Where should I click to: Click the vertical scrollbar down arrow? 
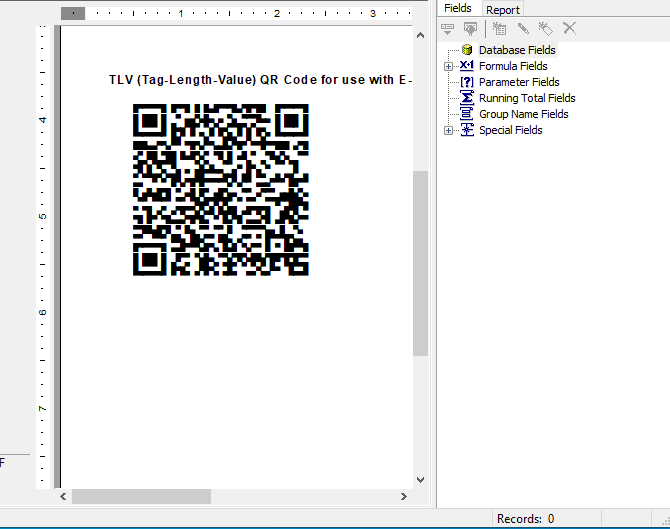tap(420, 480)
